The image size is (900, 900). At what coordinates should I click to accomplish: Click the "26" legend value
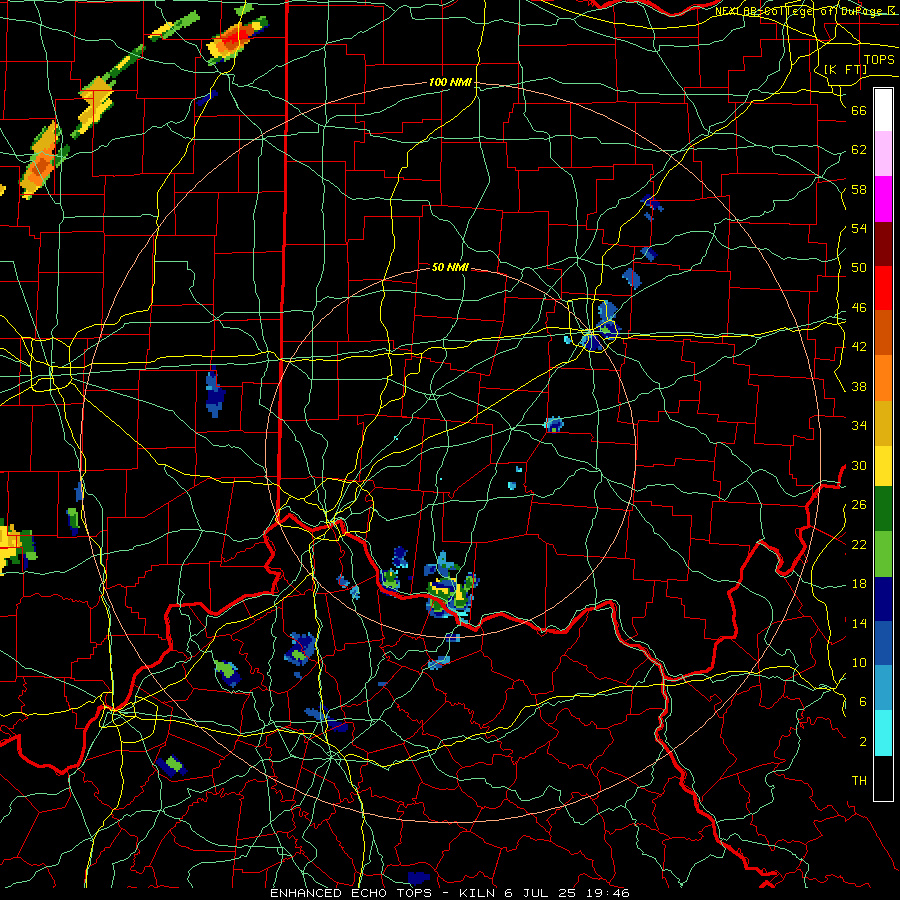click(x=859, y=505)
